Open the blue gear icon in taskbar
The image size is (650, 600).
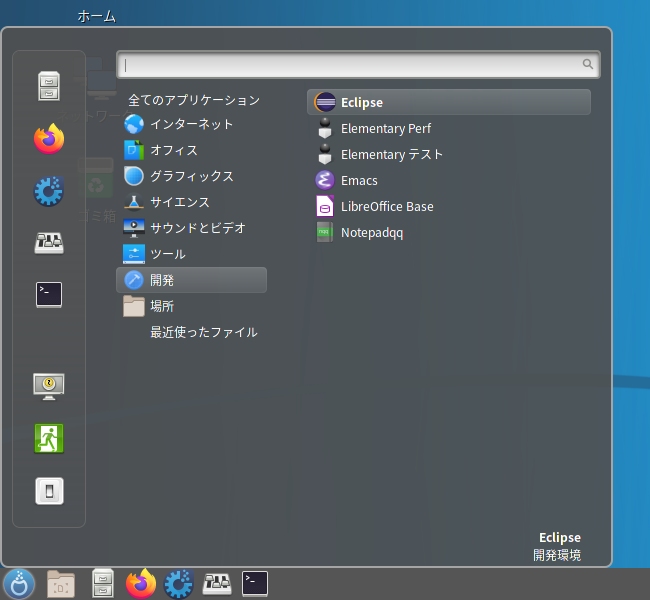click(x=179, y=584)
